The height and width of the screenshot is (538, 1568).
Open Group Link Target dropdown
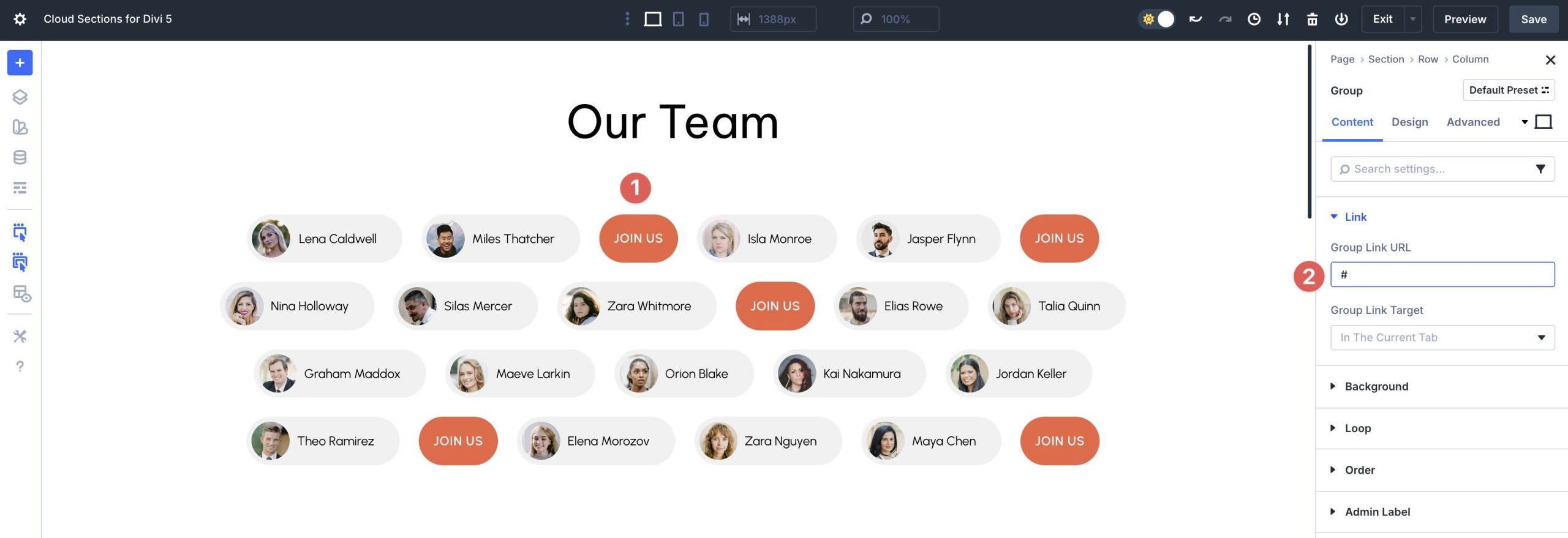point(1442,337)
